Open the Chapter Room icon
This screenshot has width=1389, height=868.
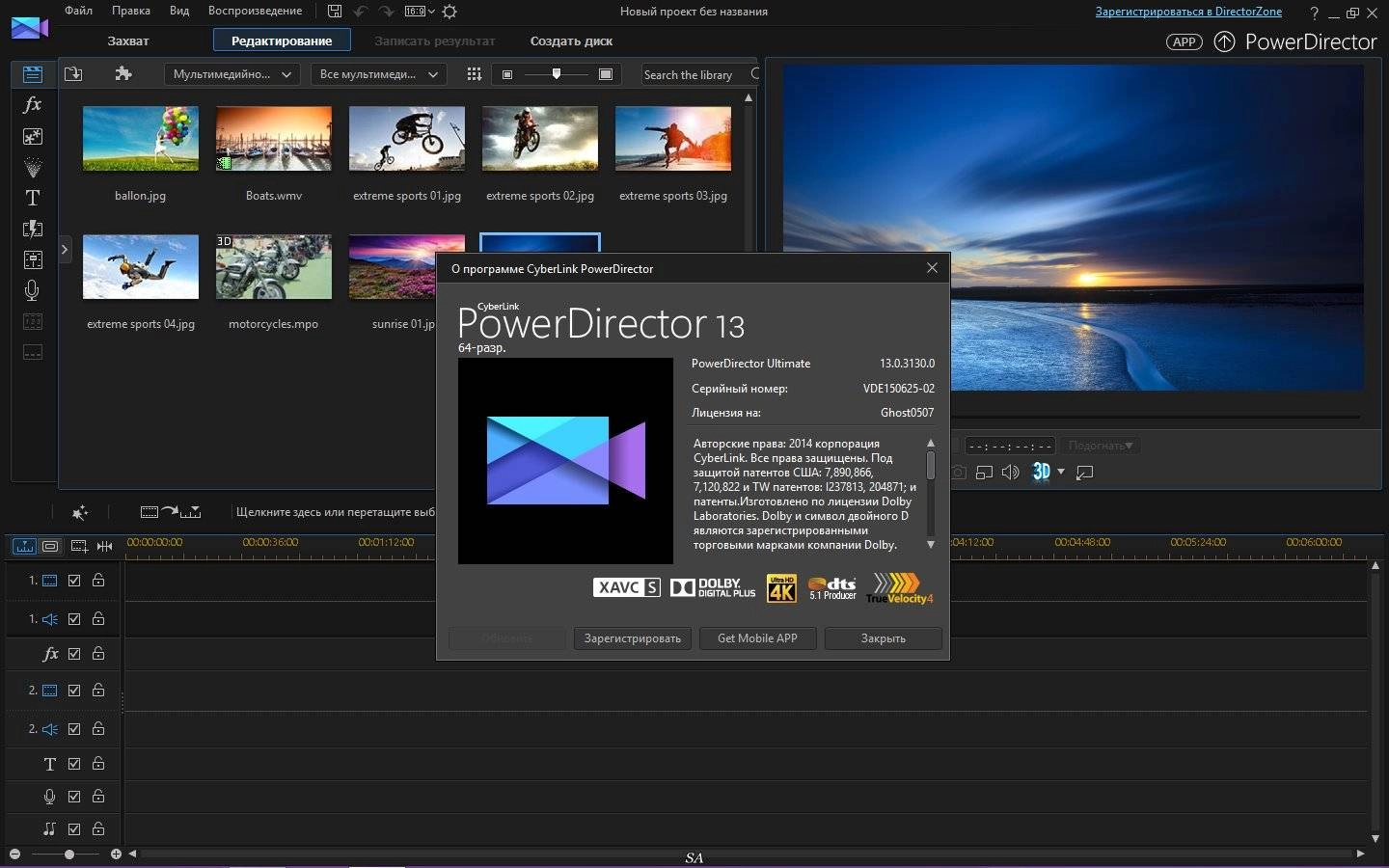[33, 321]
